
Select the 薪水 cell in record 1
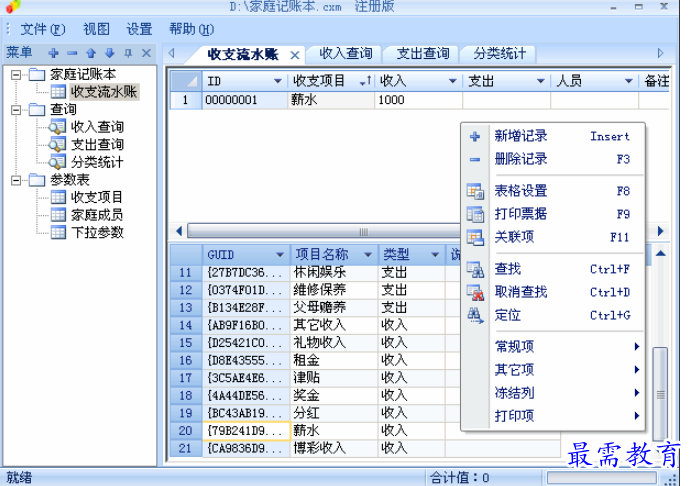331,100
